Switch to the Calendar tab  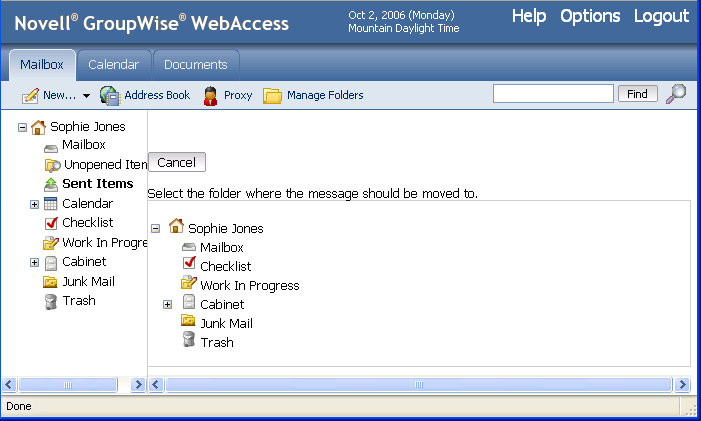click(113, 65)
